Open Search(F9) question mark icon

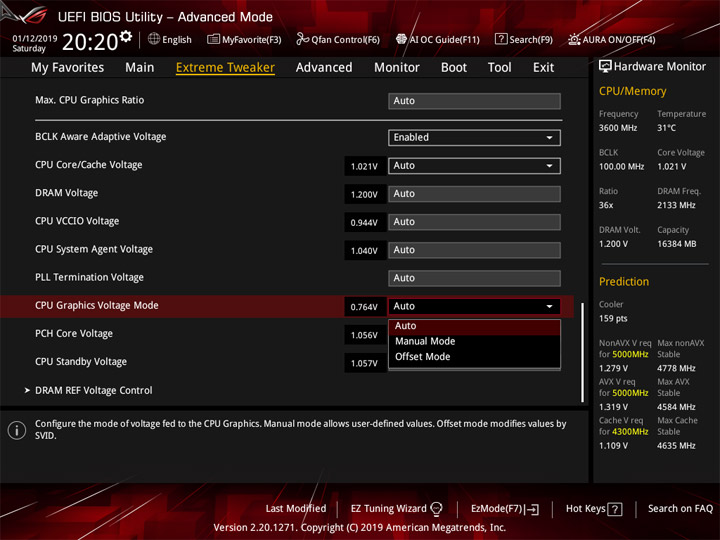point(501,39)
